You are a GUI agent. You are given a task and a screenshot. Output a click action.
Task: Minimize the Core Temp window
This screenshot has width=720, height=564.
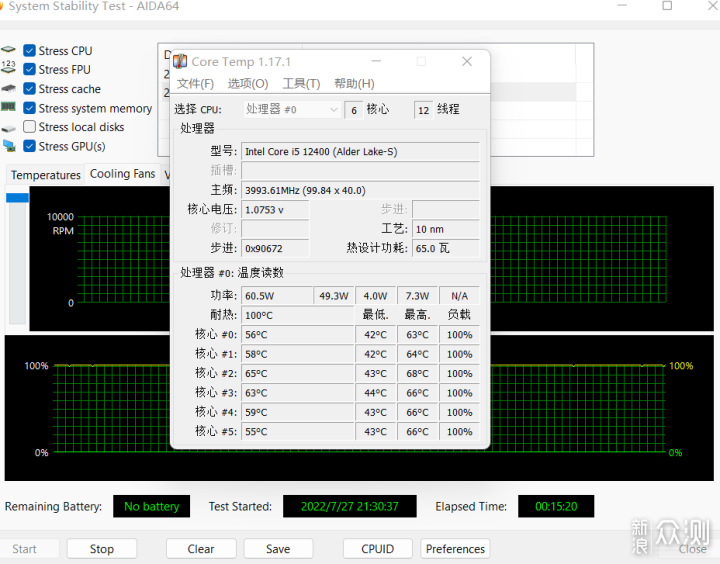[377, 61]
